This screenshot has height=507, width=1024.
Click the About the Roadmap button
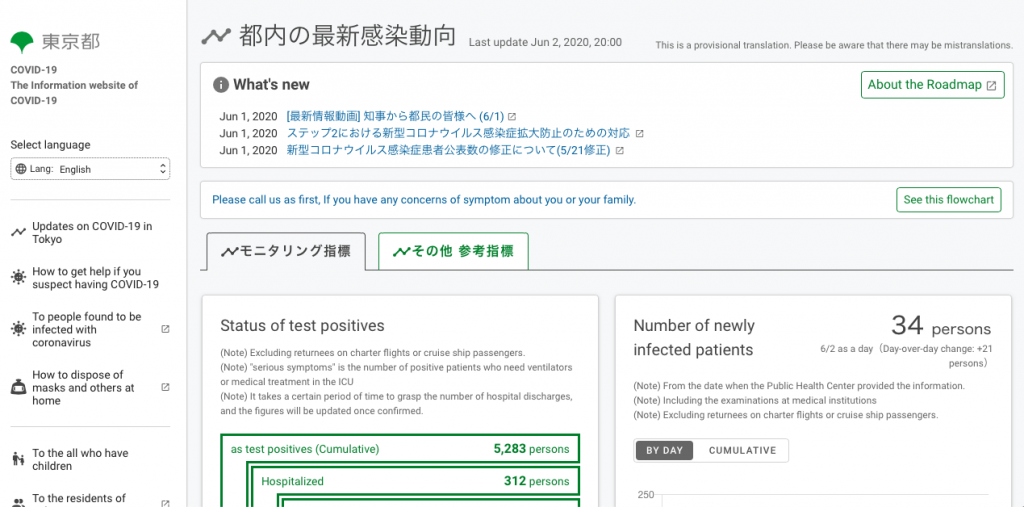931,85
